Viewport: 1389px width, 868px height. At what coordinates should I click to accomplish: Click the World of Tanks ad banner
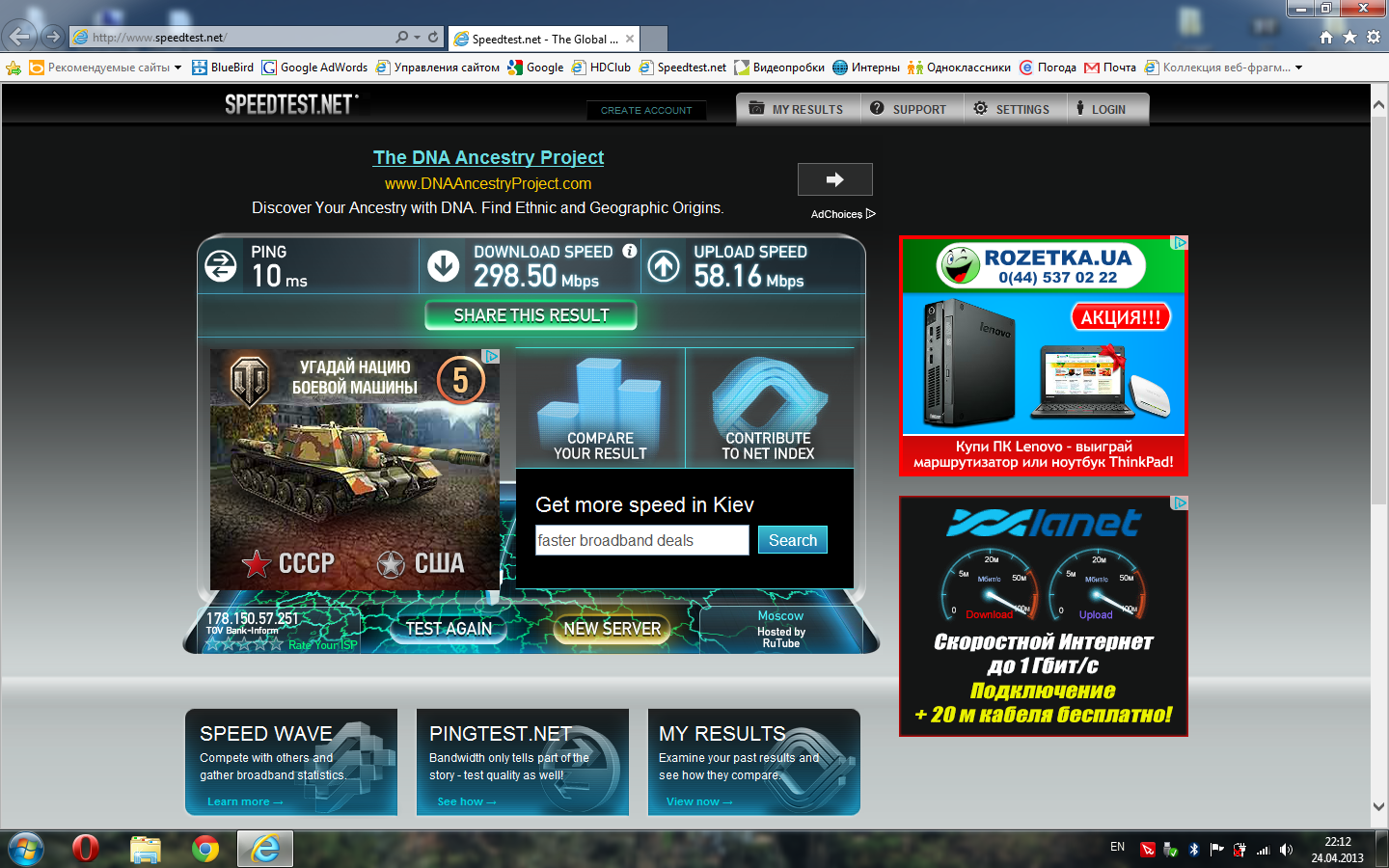tap(355, 469)
